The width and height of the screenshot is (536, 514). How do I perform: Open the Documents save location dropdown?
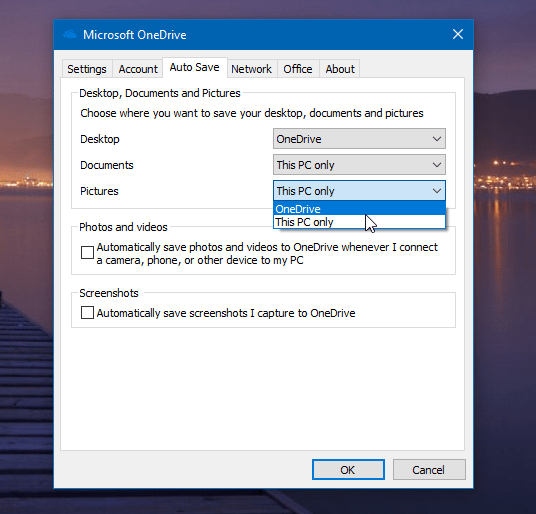359,165
